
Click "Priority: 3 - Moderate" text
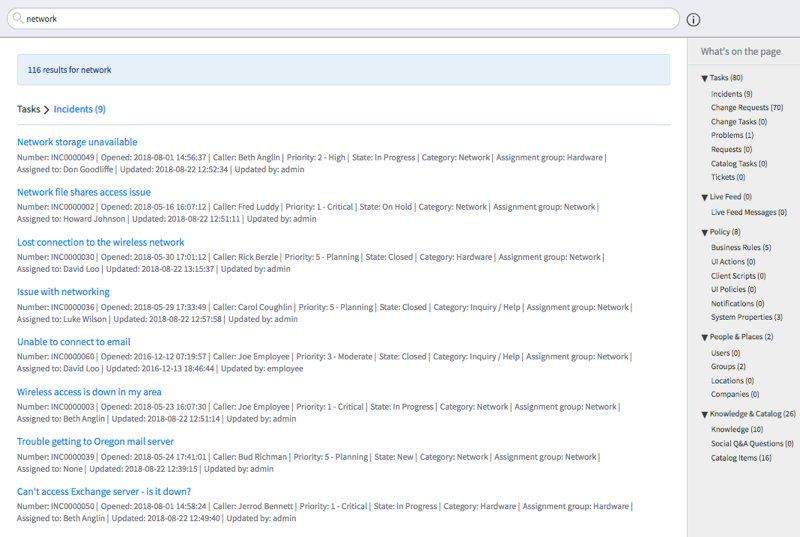[334, 356]
